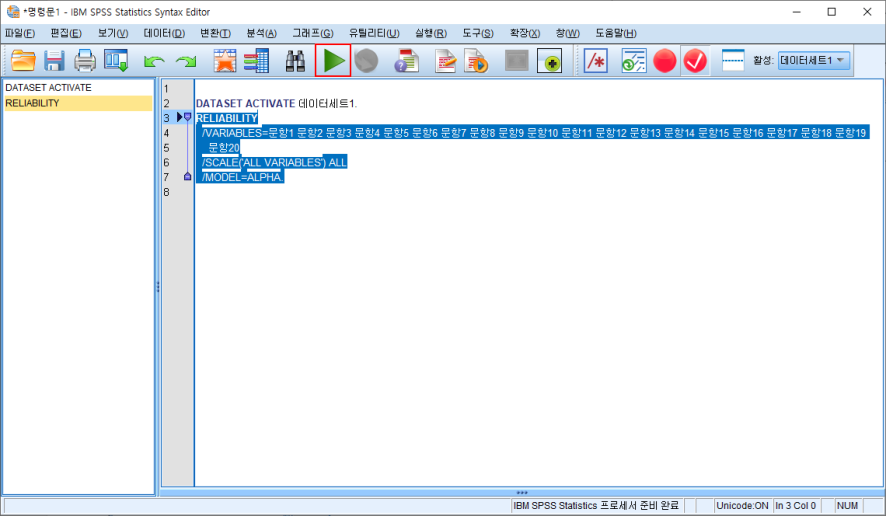This screenshot has height=516, width=886.
Task: Click the /VARIABLES= subcommand on line 4
Action: (234, 133)
